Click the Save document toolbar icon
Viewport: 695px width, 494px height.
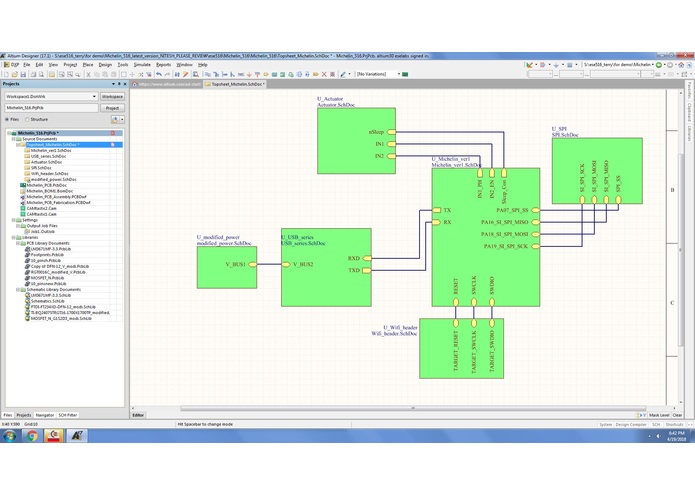23,74
